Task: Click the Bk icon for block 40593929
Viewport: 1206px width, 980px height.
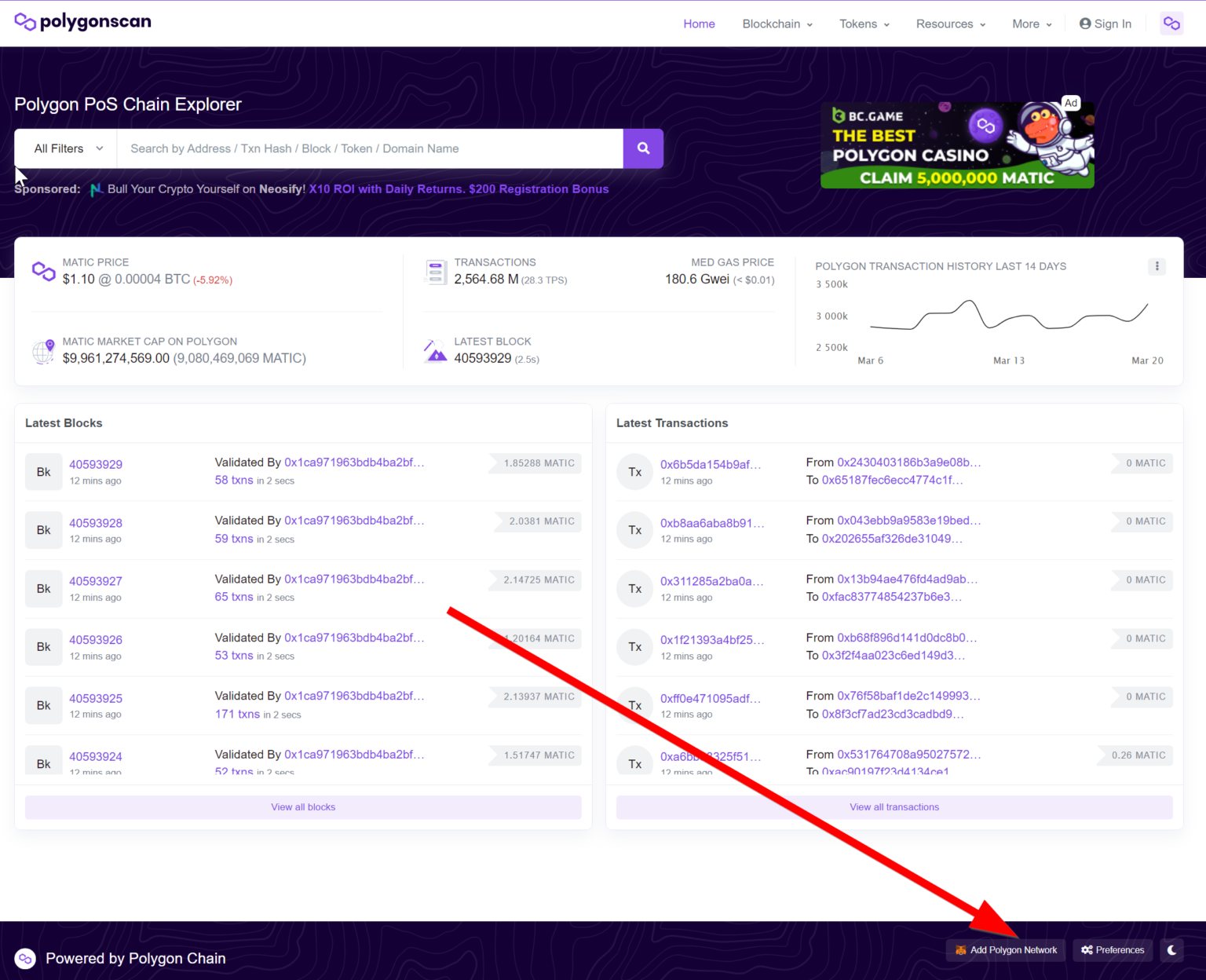Action: click(43, 472)
